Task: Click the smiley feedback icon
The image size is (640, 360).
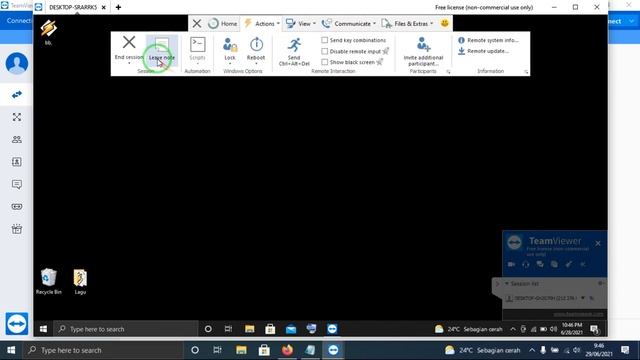Action: click(444, 23)
